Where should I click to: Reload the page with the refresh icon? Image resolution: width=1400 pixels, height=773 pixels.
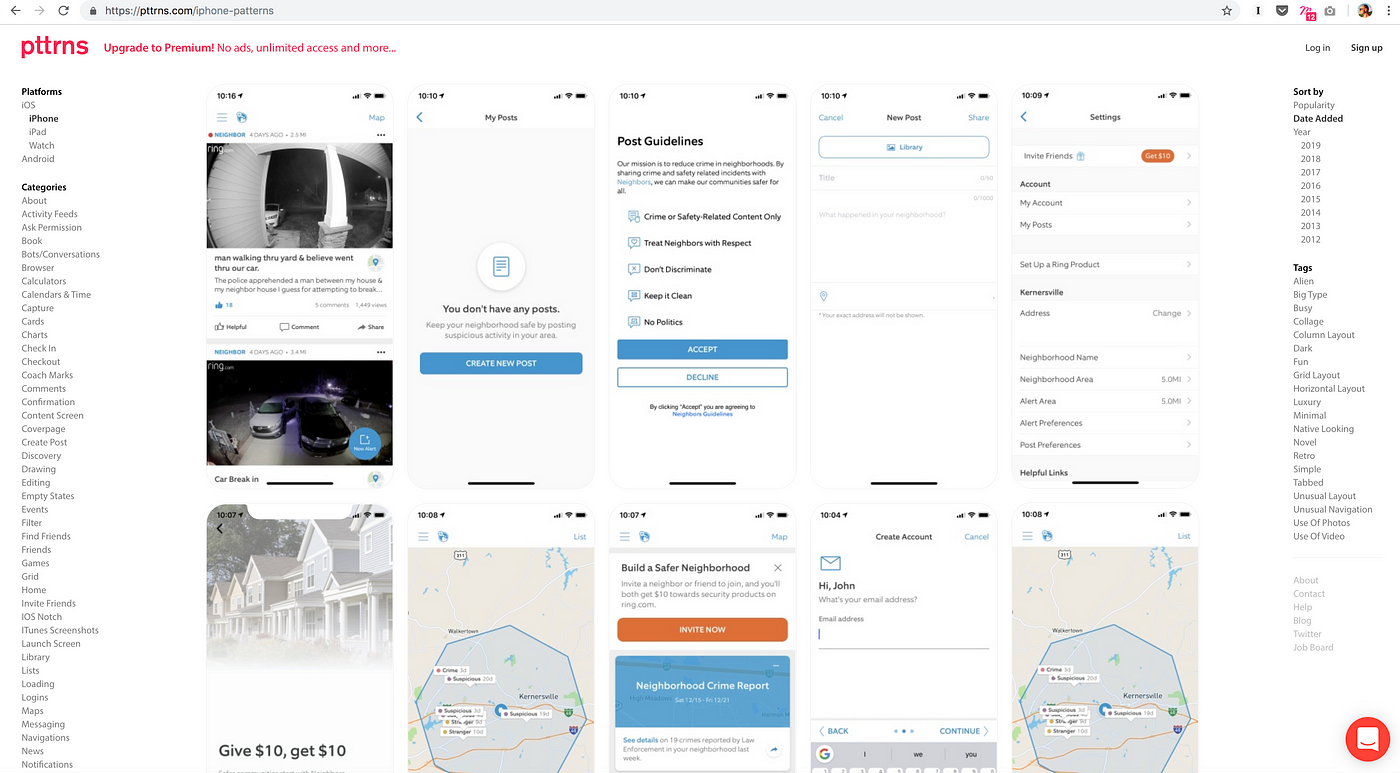point(64,11)
